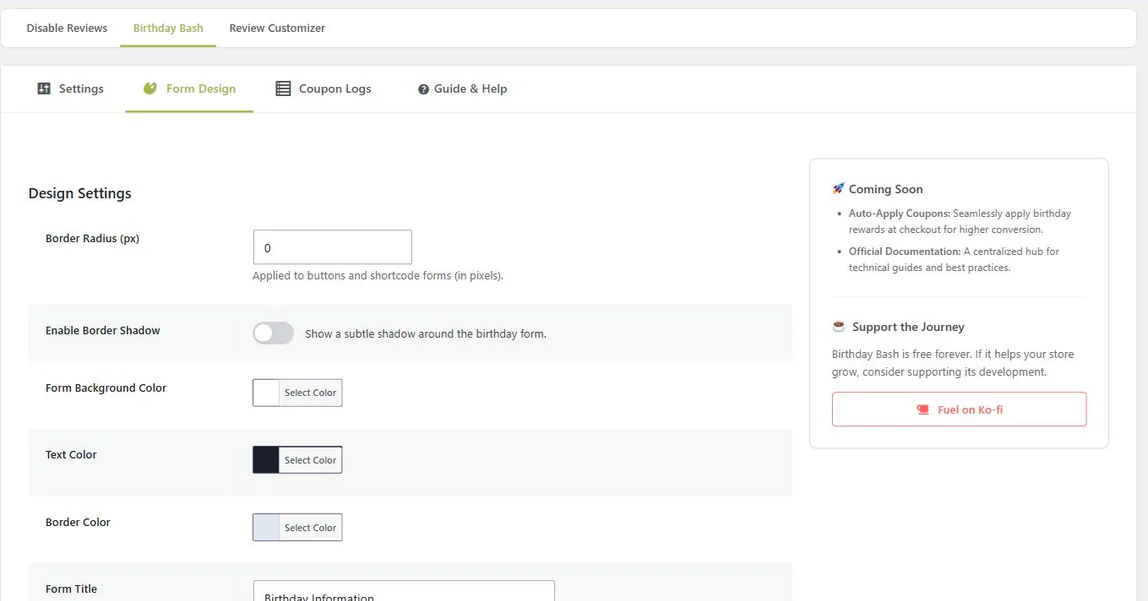Viewport: 1148px width, 601px height.
Task: Toggle the Enable Border Shadow switch
Action: click(273, 333)
